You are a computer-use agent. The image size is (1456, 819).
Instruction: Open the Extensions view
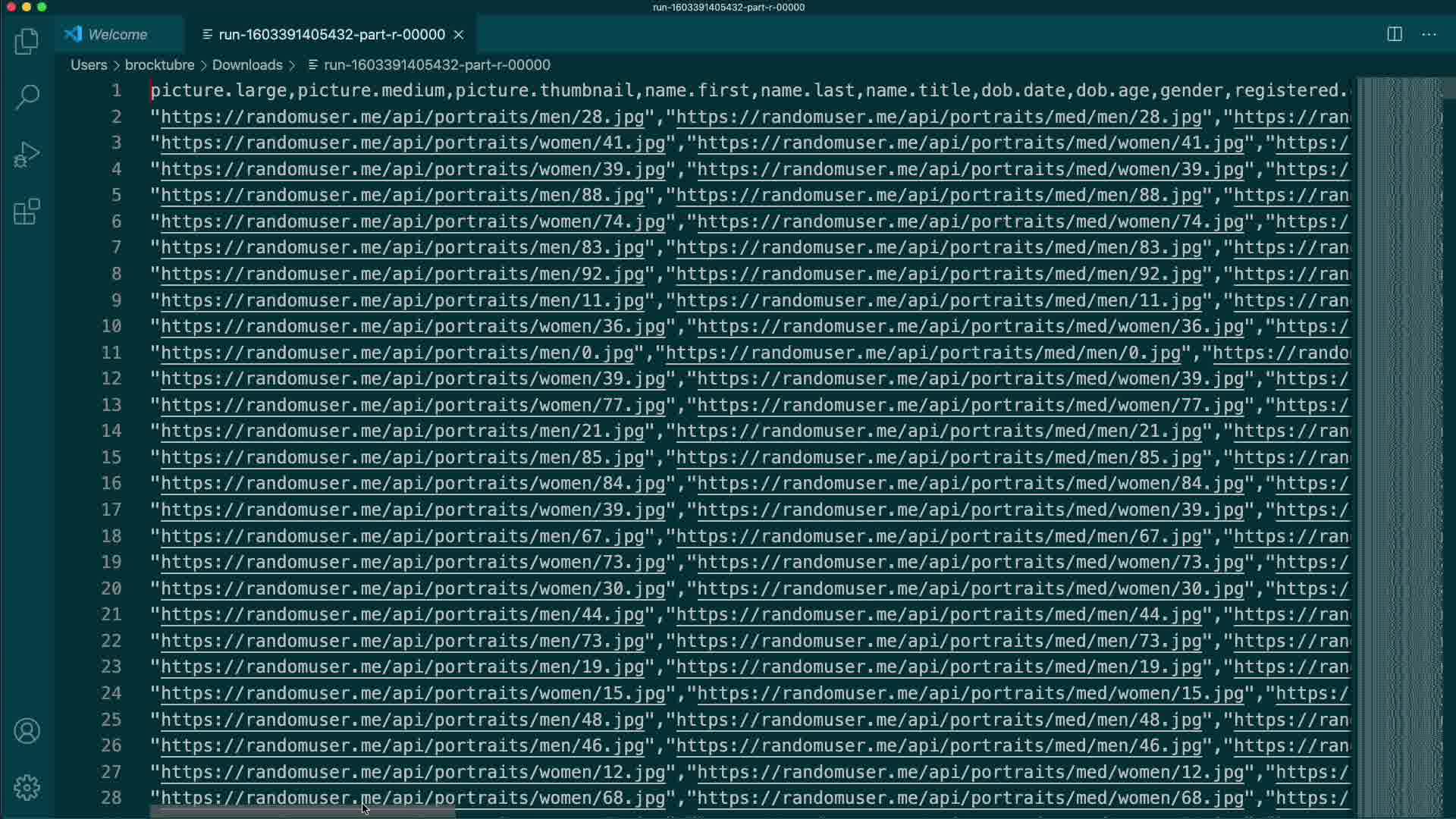pyautogui.click(x=27, y=212)
